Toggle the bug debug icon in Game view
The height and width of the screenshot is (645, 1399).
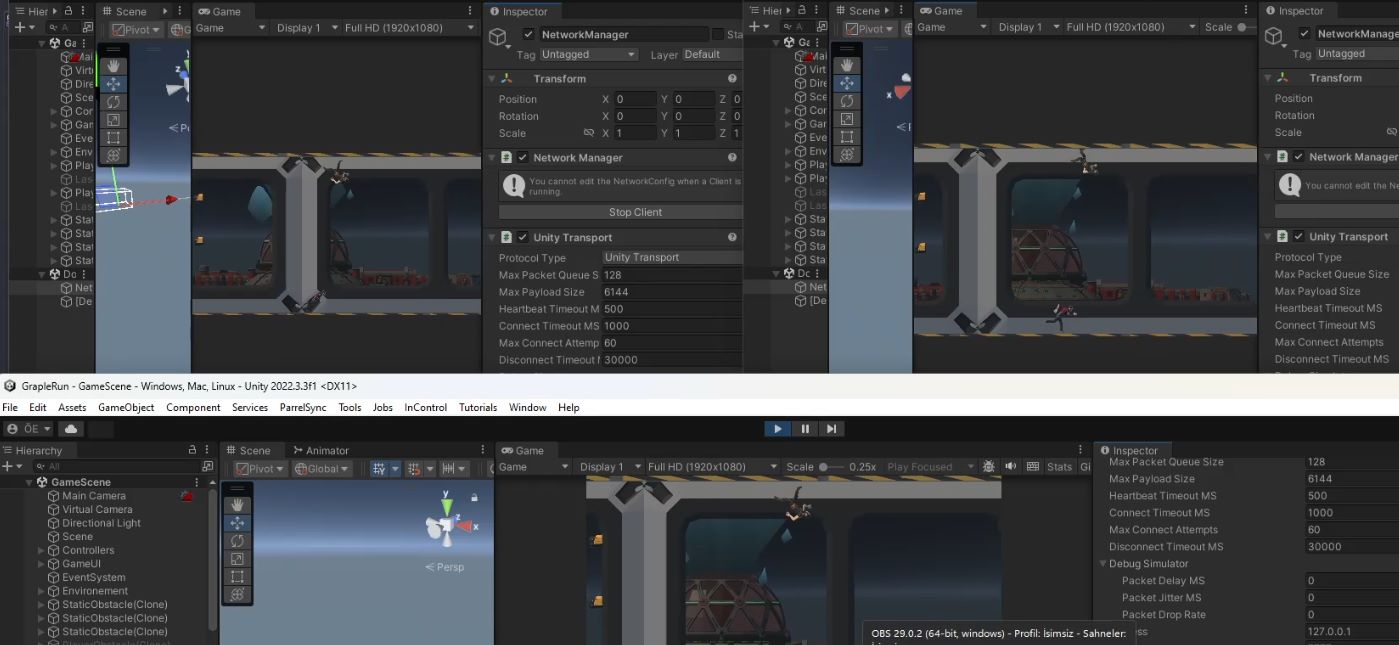(x=989, y=467)
